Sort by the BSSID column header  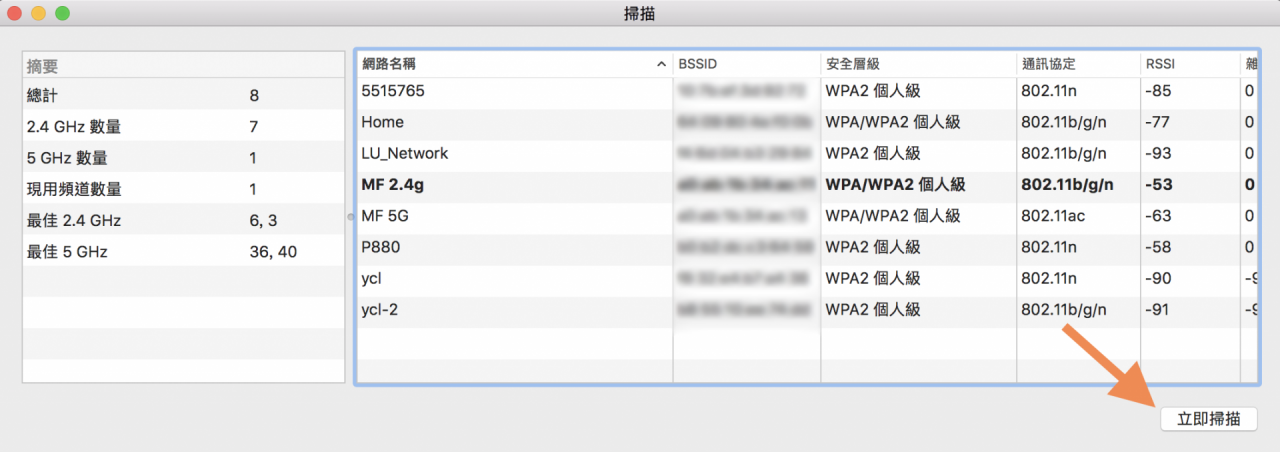[746, 64]
